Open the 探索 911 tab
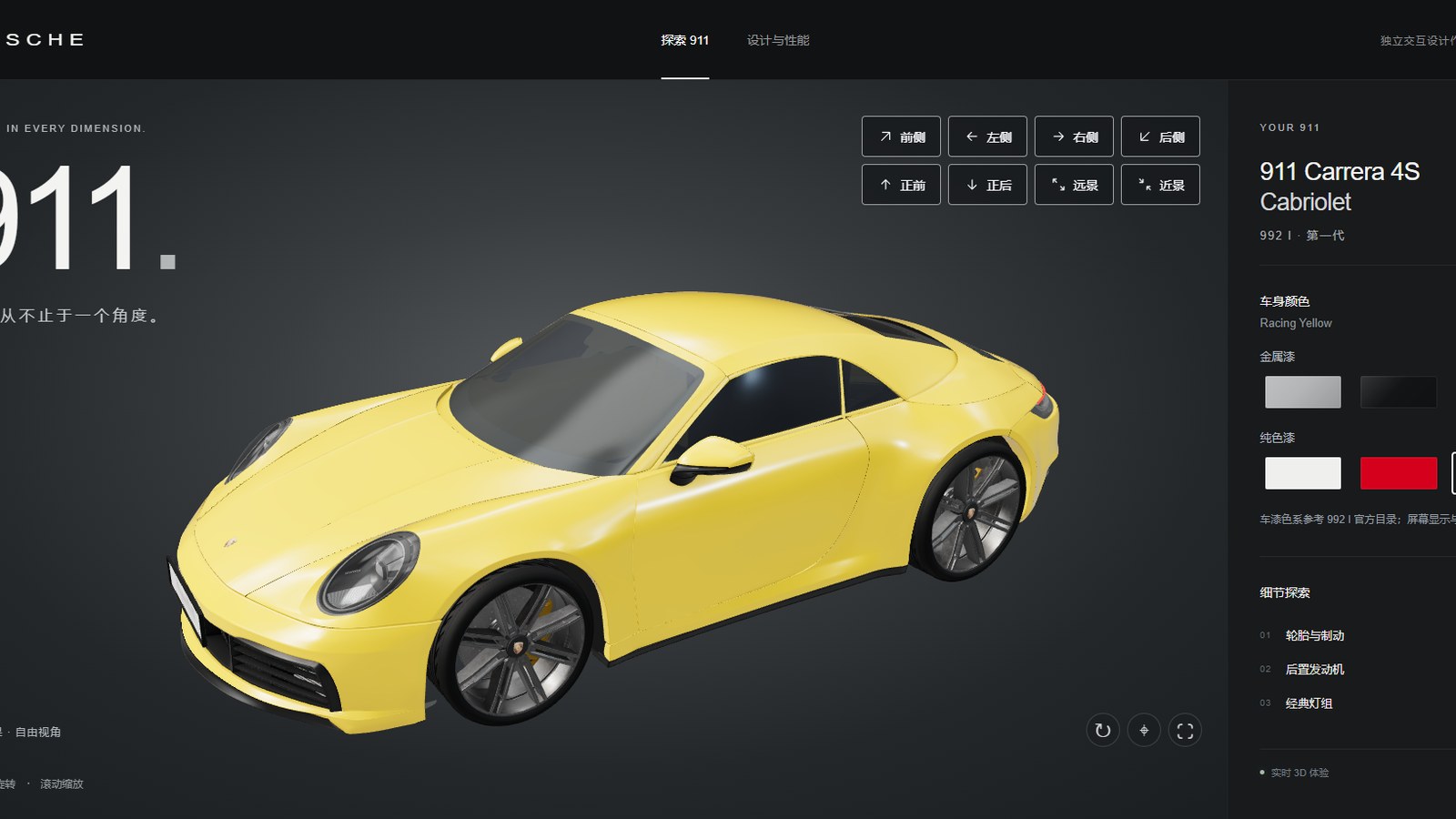This screenshot has width=1456, height=819. [684, 40]
